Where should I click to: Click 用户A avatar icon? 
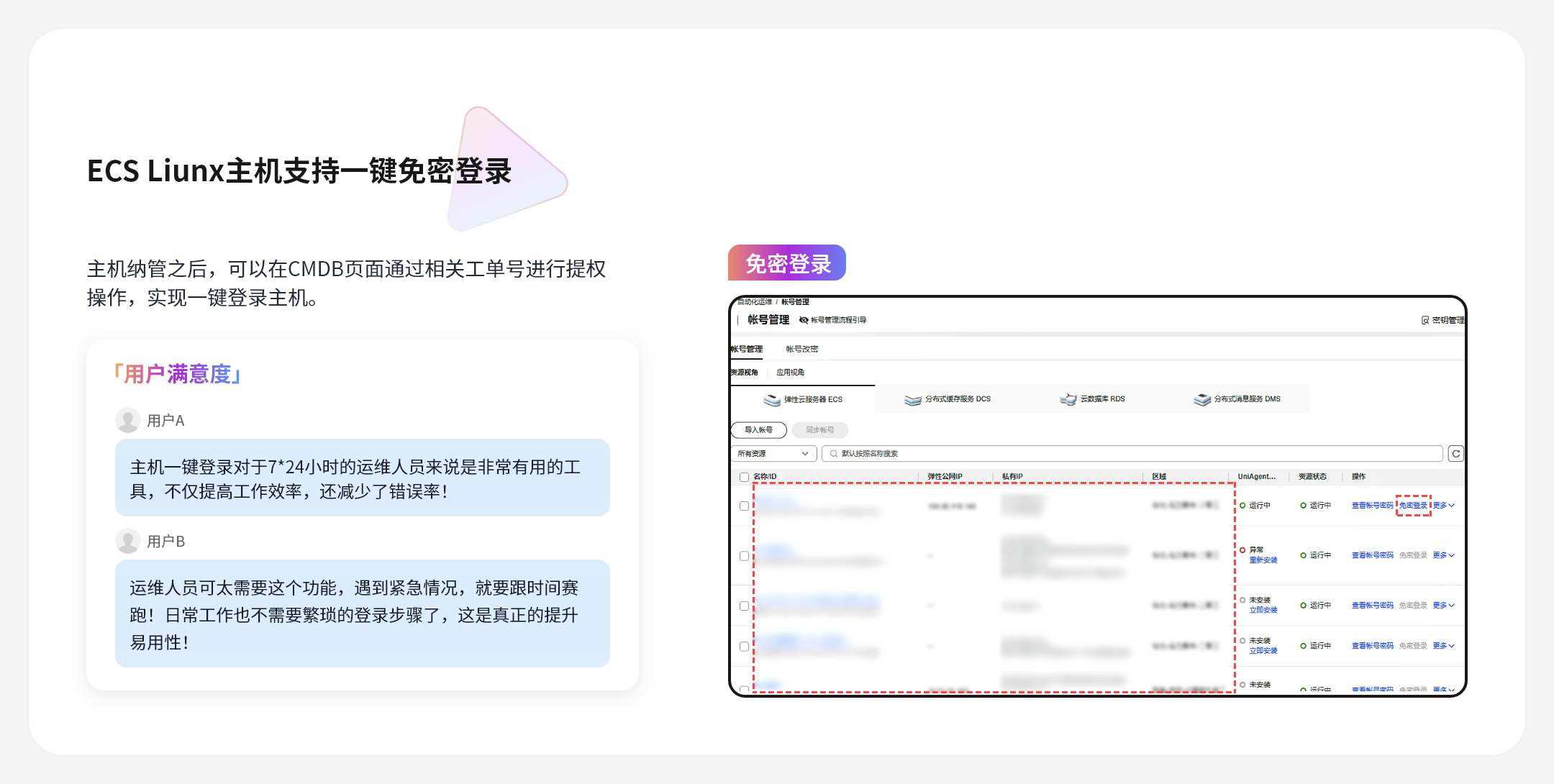click(x=128, y=421)
